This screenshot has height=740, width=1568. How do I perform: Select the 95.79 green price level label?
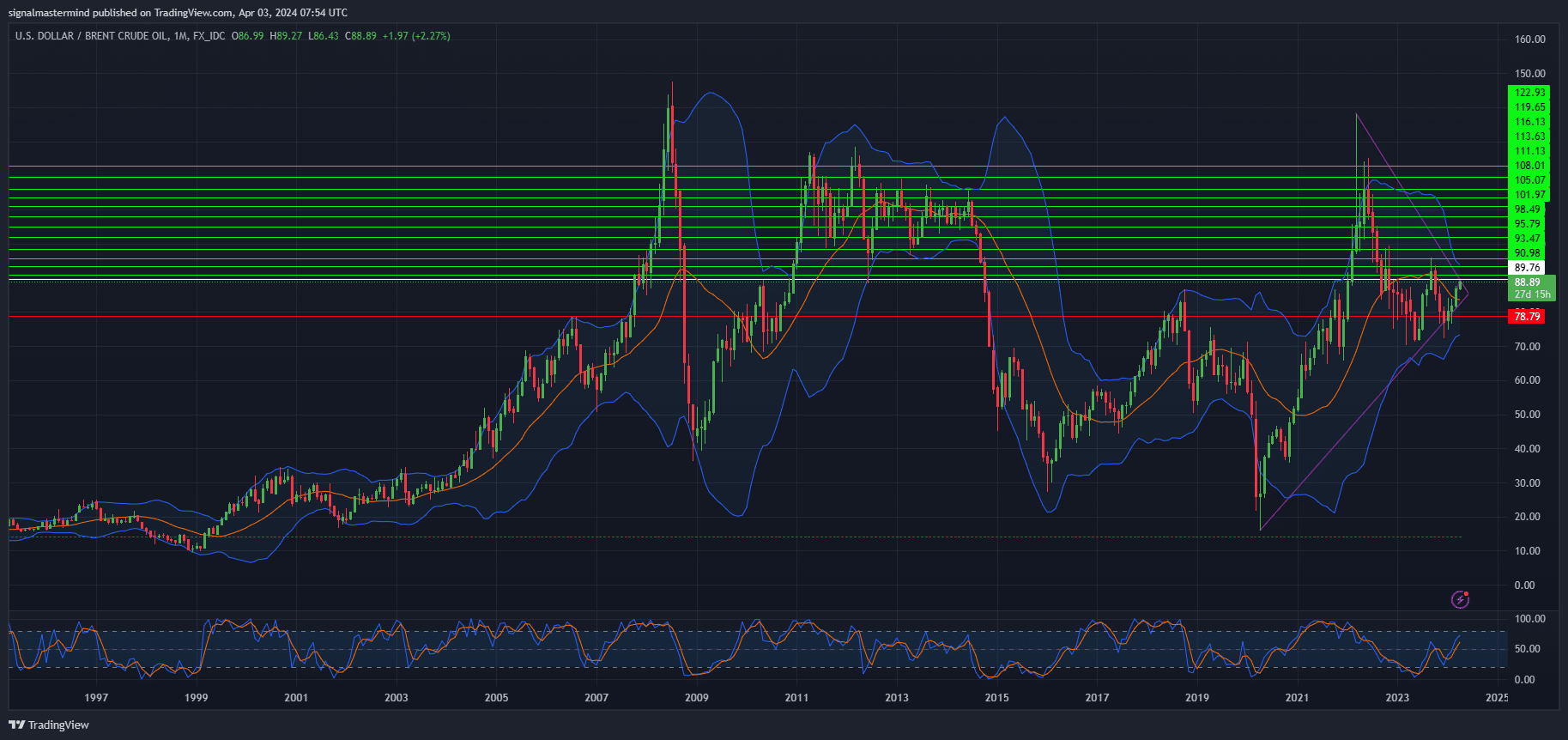click(1527, 224)
